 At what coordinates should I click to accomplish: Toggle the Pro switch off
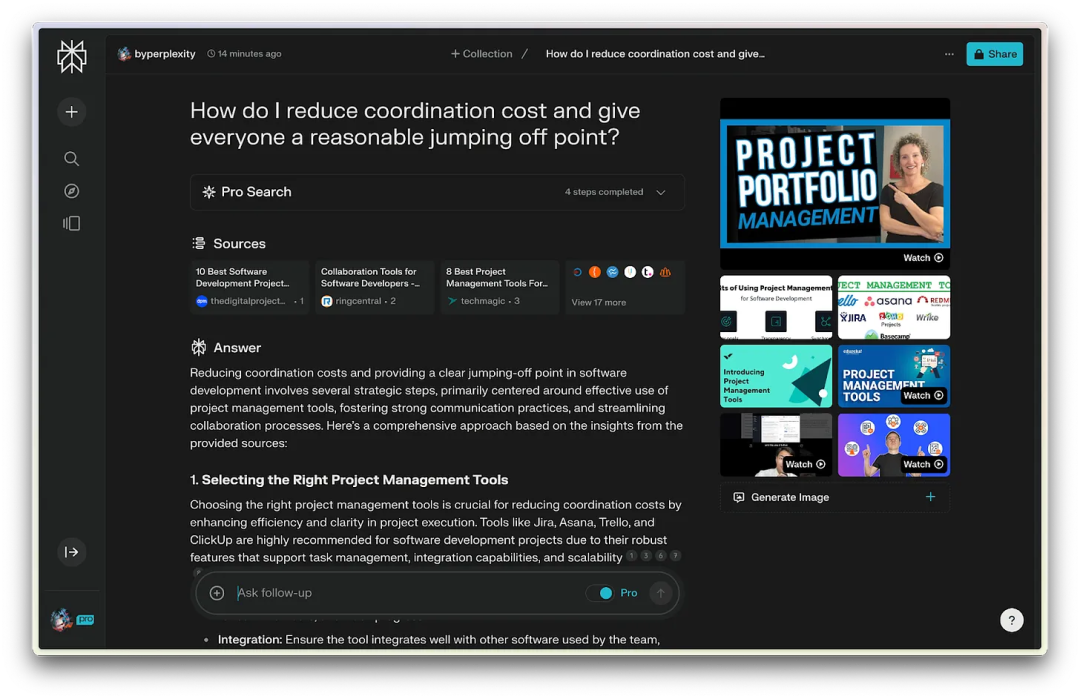(600, 593)
